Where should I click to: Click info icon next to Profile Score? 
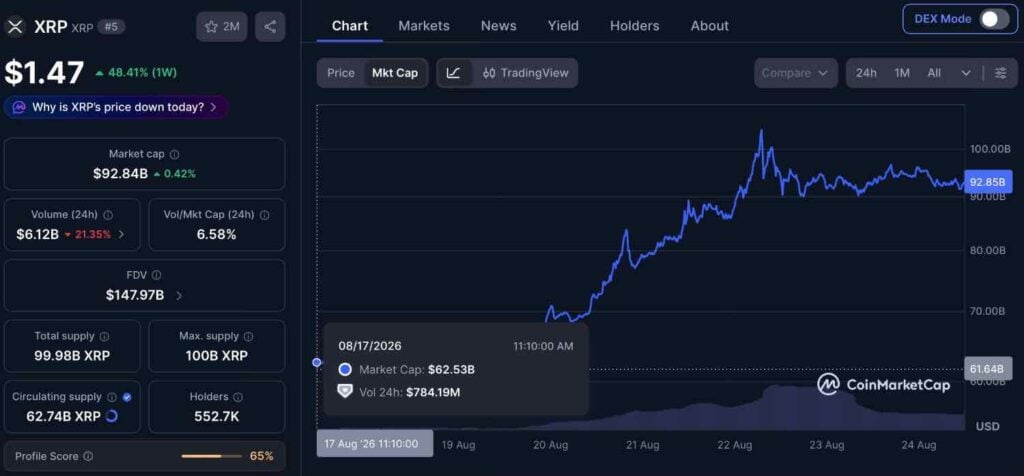coord(88,456)
